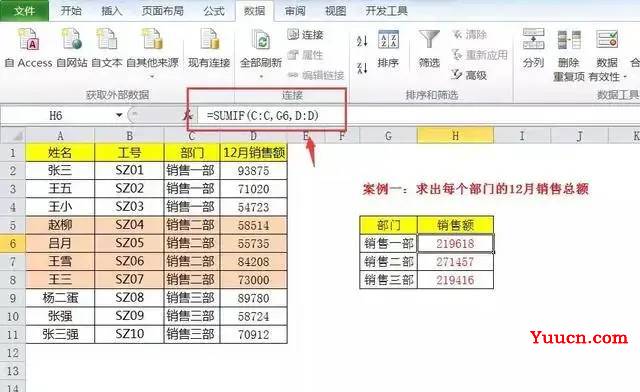The width and height of the screenshot is (640, 392).
Task: Switch to the Home (开始) tab
Action: pyautogui.click(x=71, y=11)
